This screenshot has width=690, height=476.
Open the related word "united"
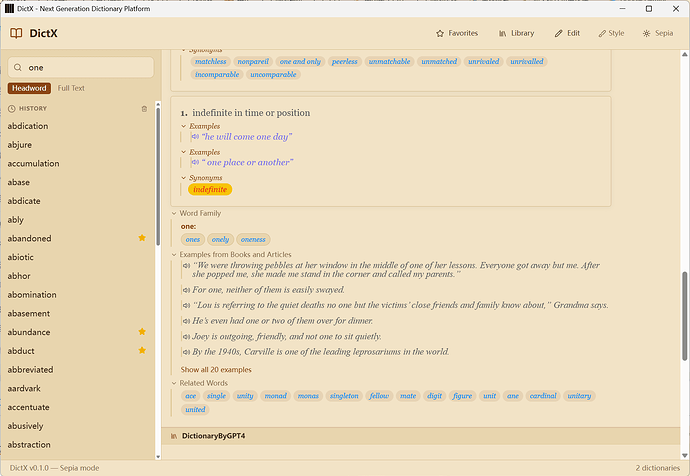(x=195, y=410)
